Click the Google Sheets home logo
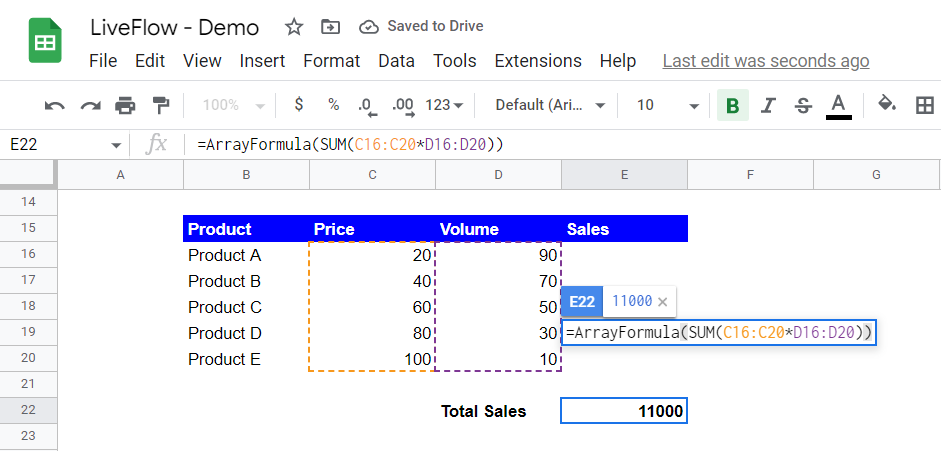Viewport: 941px width, 451px height. click(x=45, y=43)
